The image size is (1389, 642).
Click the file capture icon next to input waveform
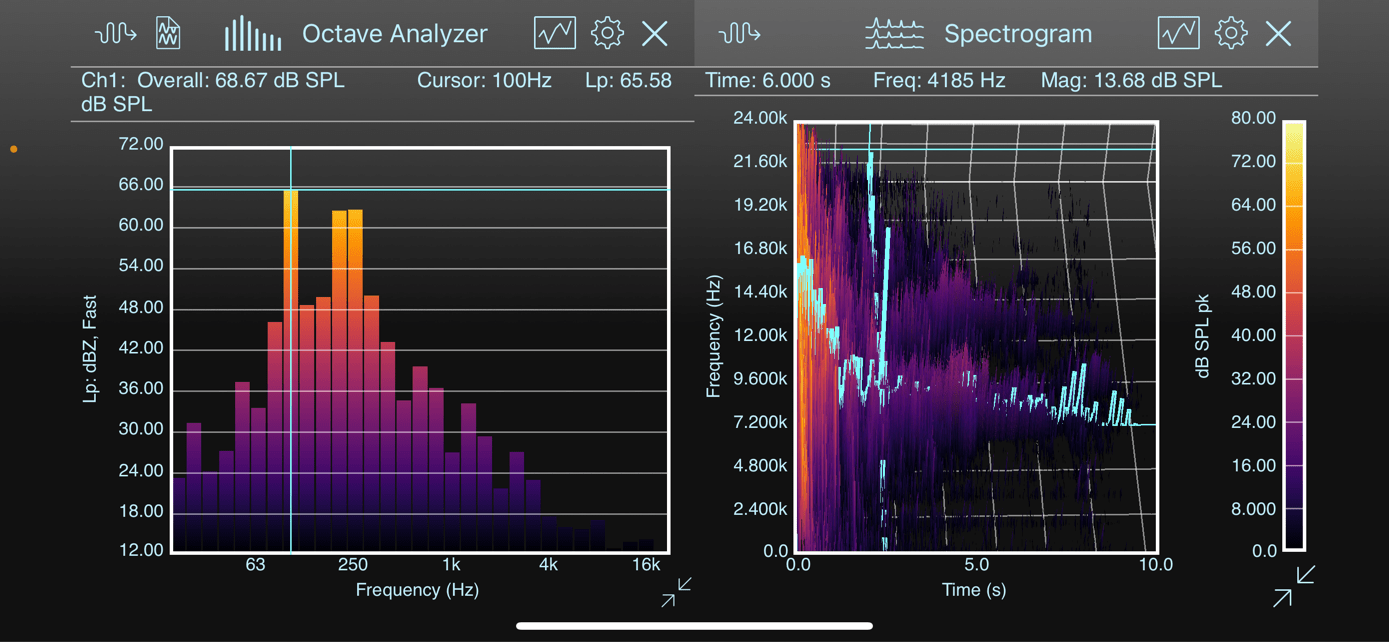167,33
